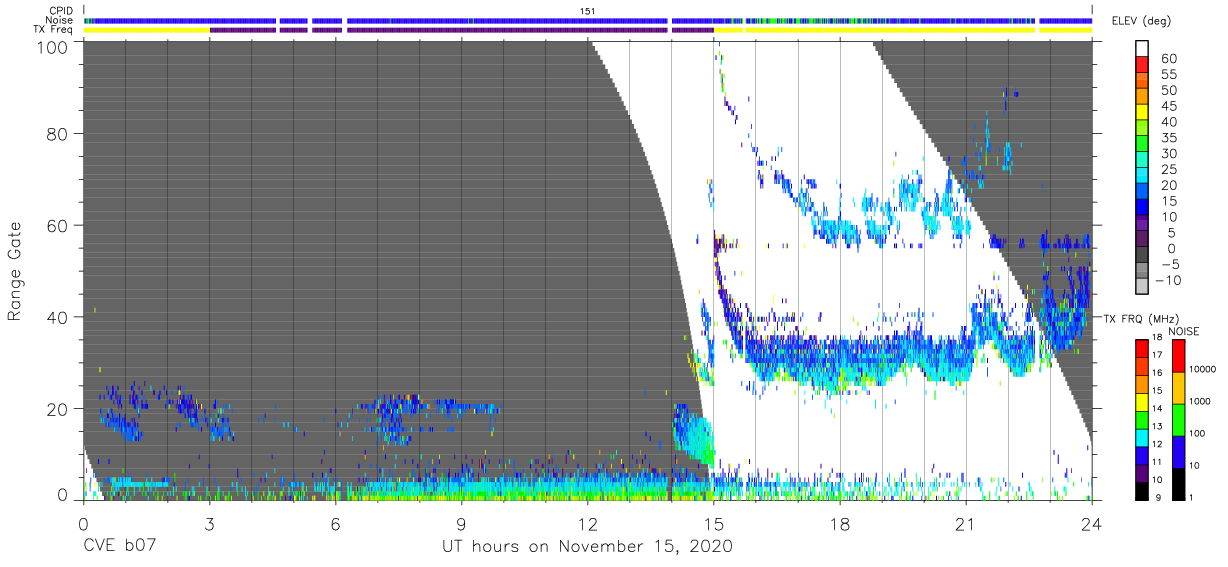Click the red top segment of TX FRQ colorbar

click(x=1141, y=348)
